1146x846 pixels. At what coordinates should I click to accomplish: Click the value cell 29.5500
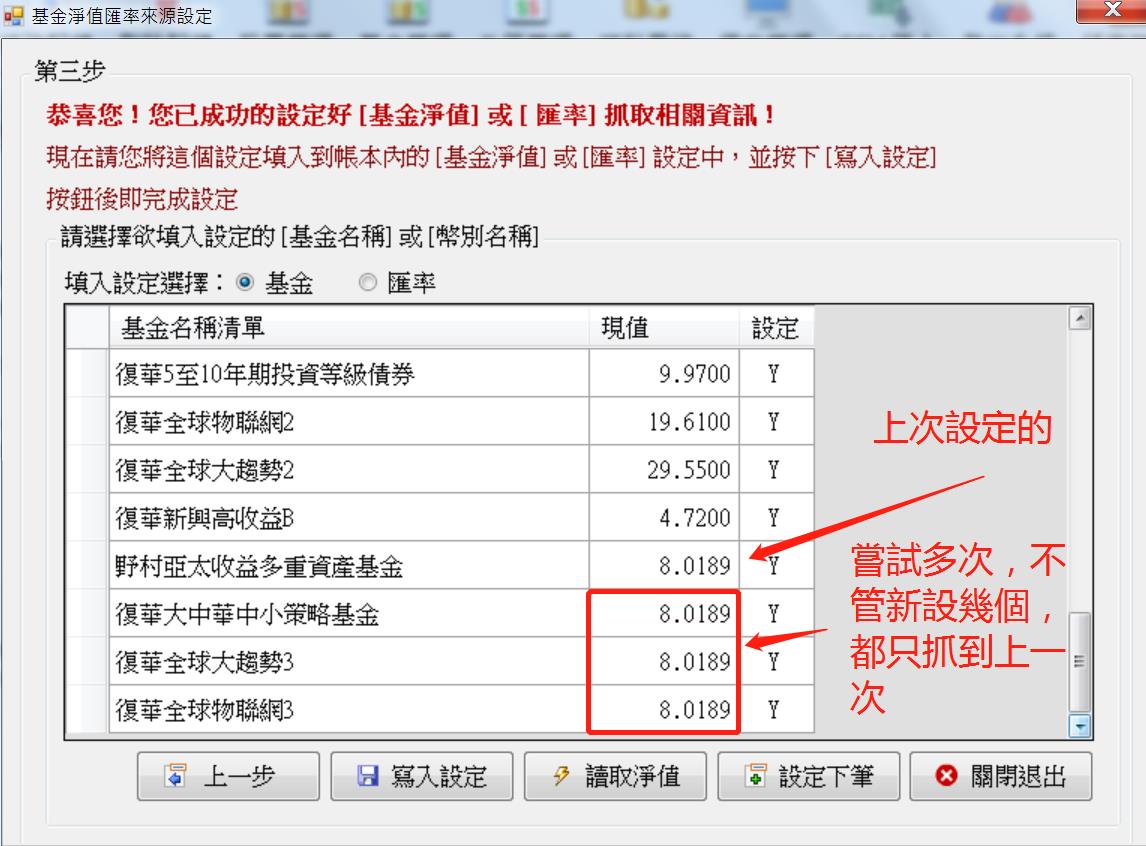point(664,470)
